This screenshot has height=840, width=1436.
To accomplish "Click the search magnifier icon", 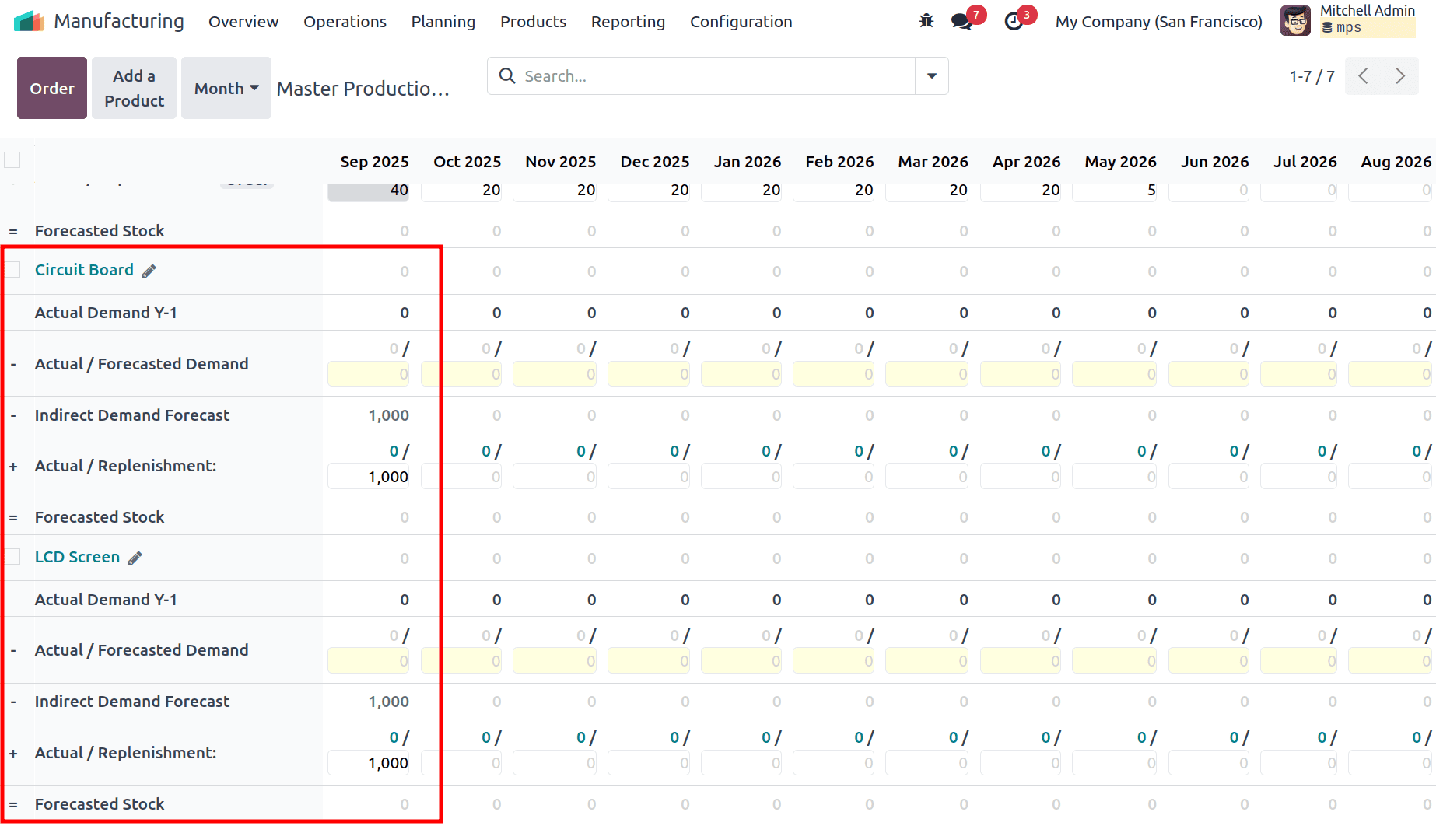I will 506,75.
